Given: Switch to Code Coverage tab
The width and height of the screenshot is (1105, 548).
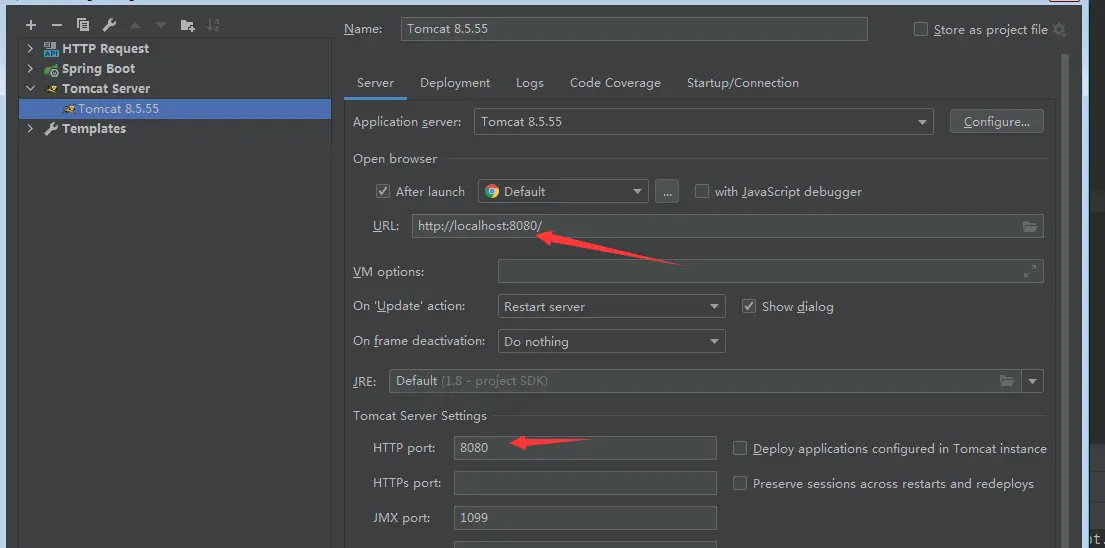Looking at the screenshot, I should point(615,83).
